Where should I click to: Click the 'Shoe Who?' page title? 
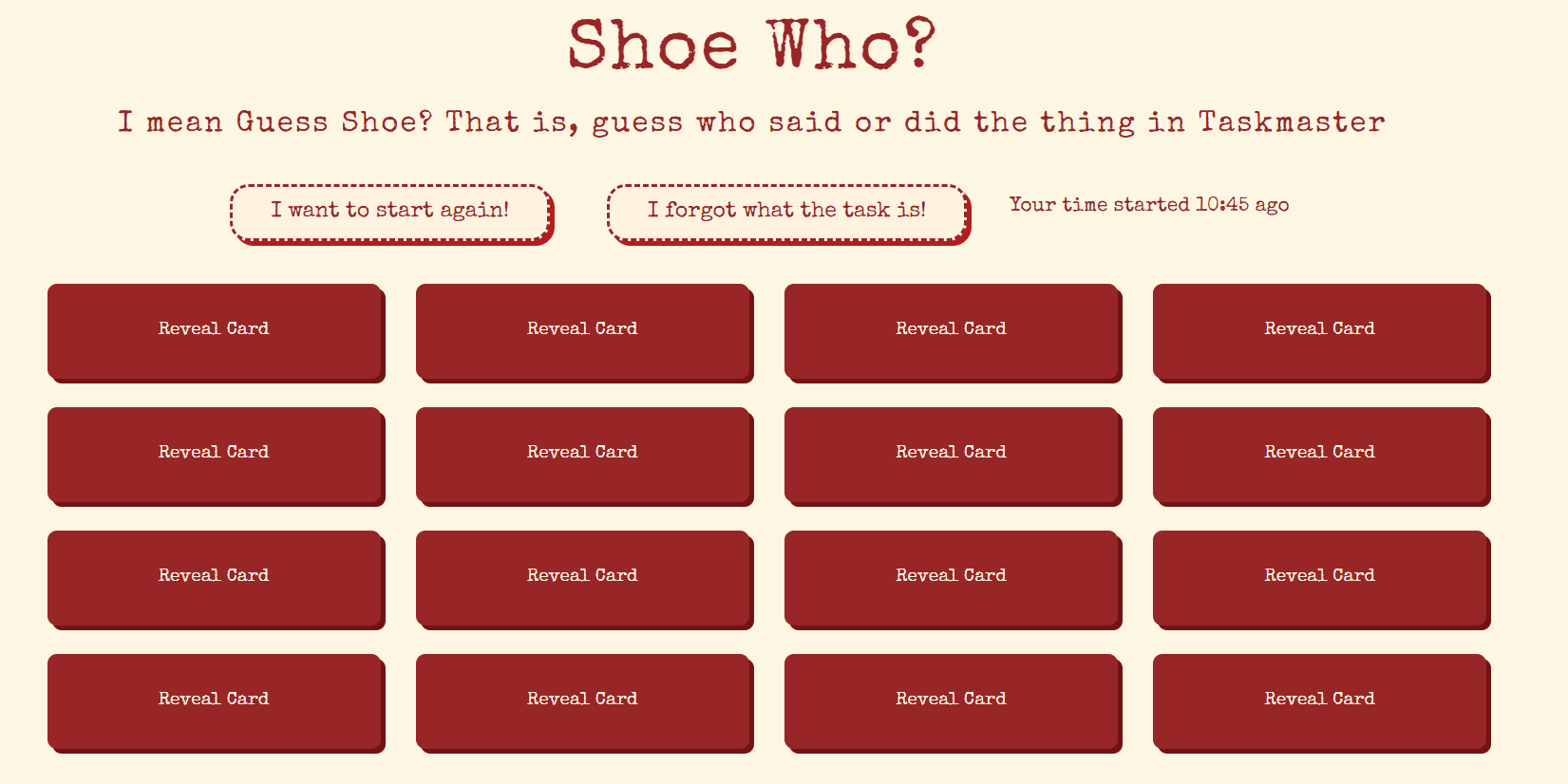[x=751, y=45]
